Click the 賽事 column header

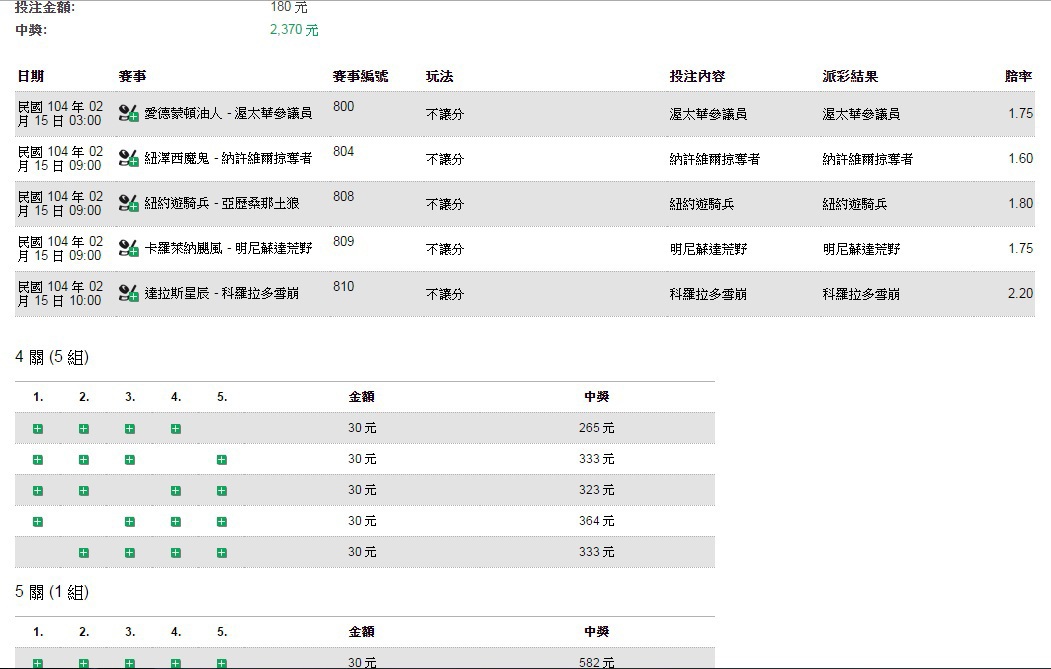point(132,76)
